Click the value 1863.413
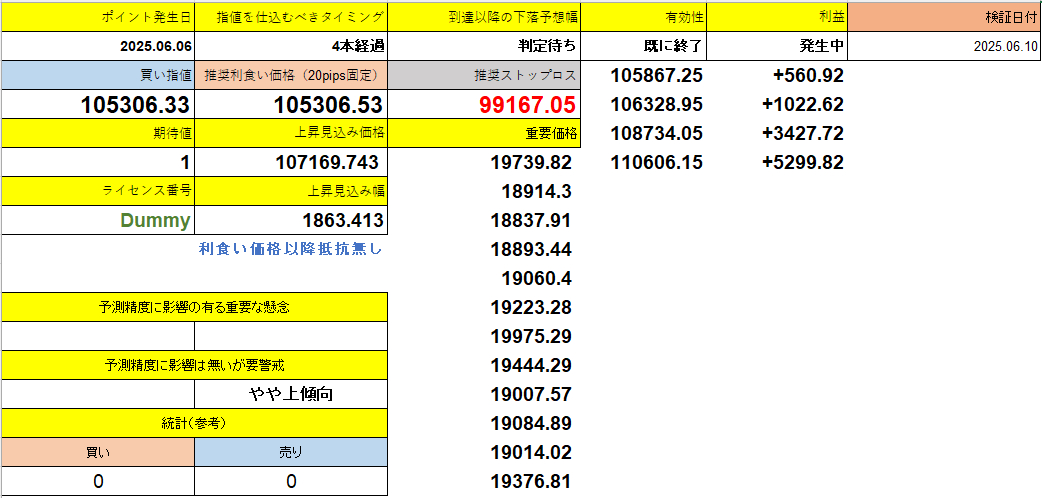The width and height of the screenshot is (1042, 498). [291, 220]
